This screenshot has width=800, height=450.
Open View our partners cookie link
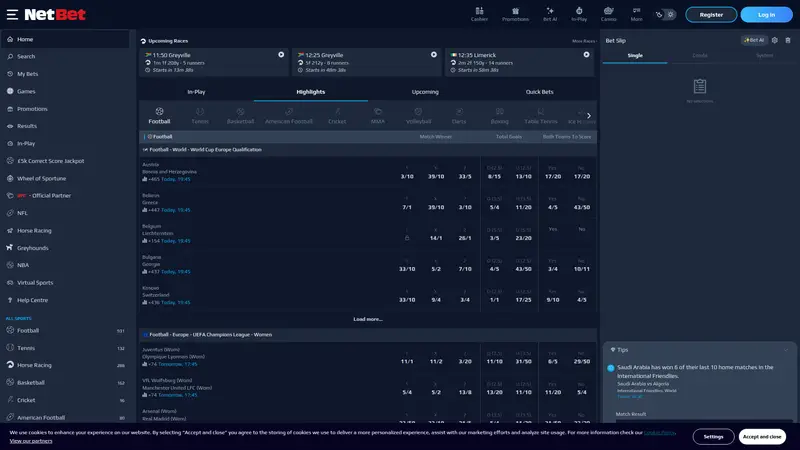[x=31, y=441]
